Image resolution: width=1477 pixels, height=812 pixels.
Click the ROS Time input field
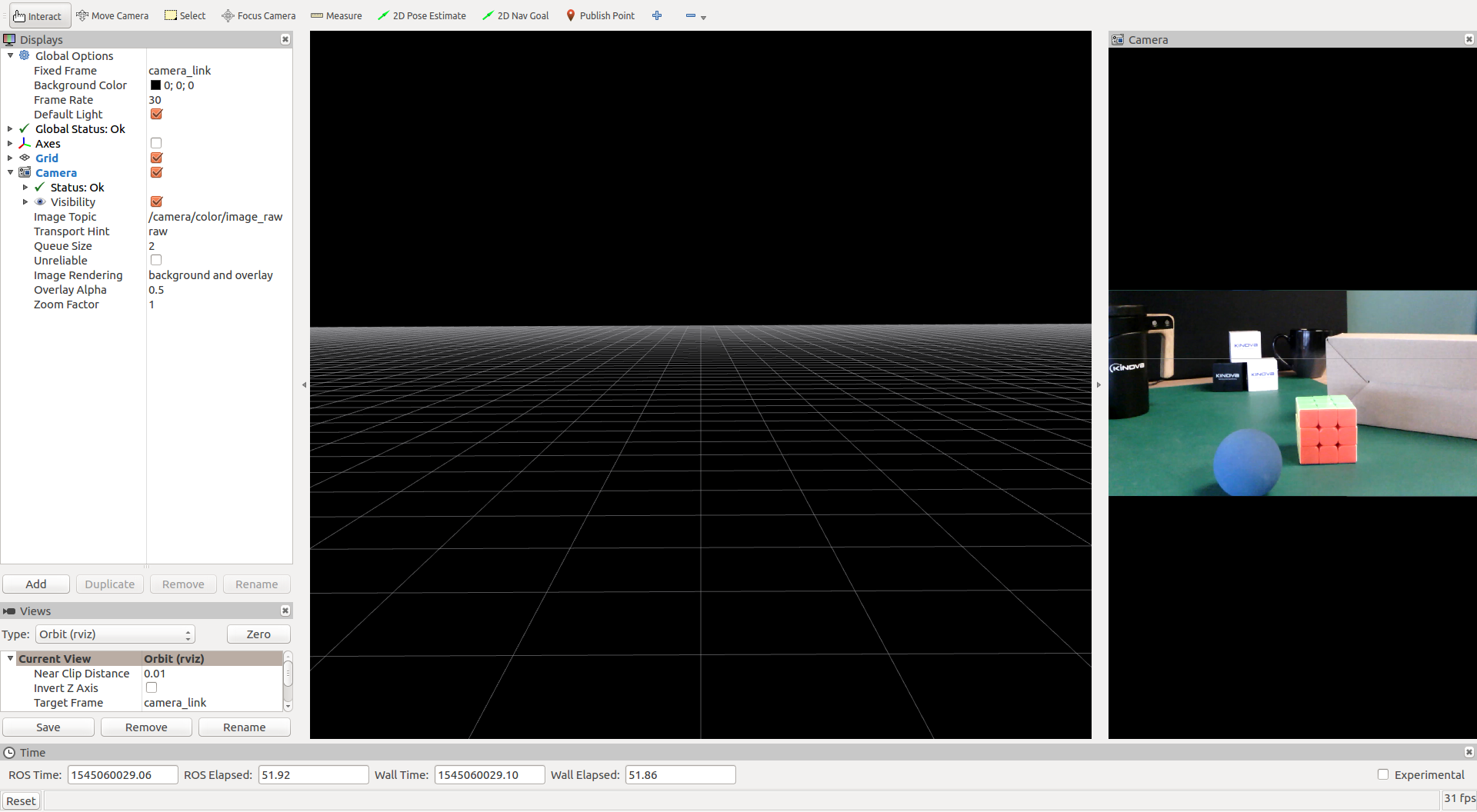pyautogui.click(x=123, y=774)
